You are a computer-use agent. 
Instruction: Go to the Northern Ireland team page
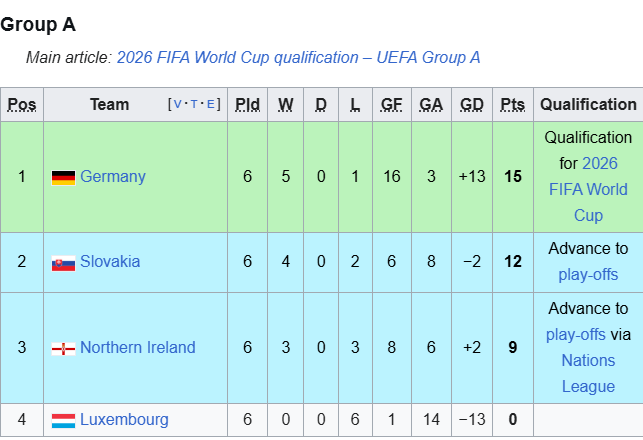[x=137, y=348]
